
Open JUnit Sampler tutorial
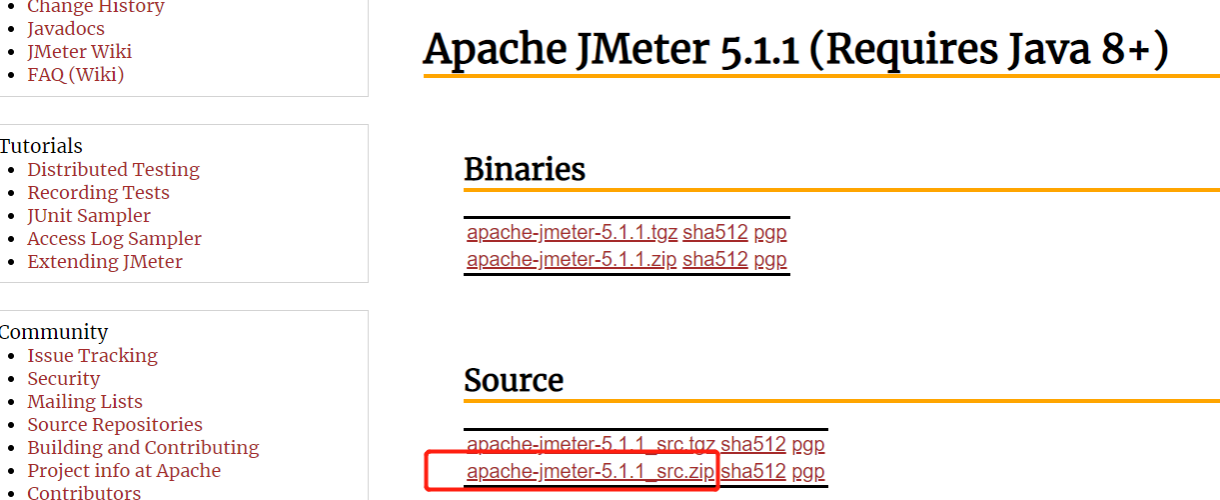(x=89, y=216)
